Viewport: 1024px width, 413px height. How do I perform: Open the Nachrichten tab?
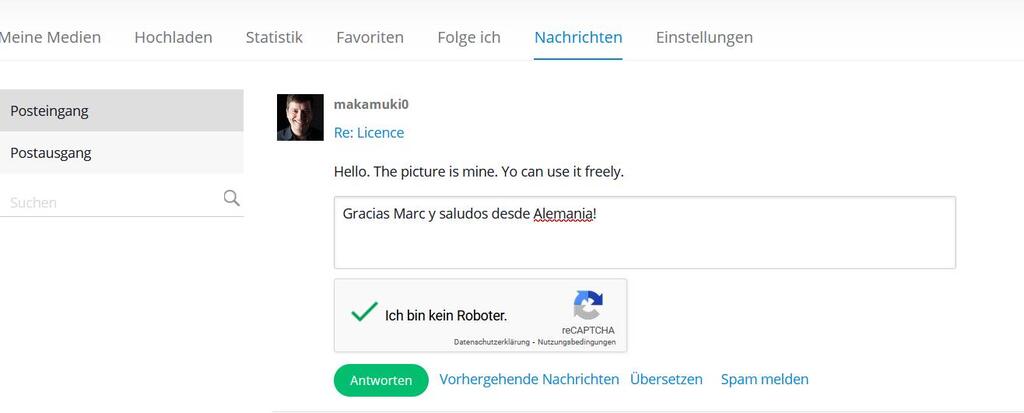(x=578, y=37)
